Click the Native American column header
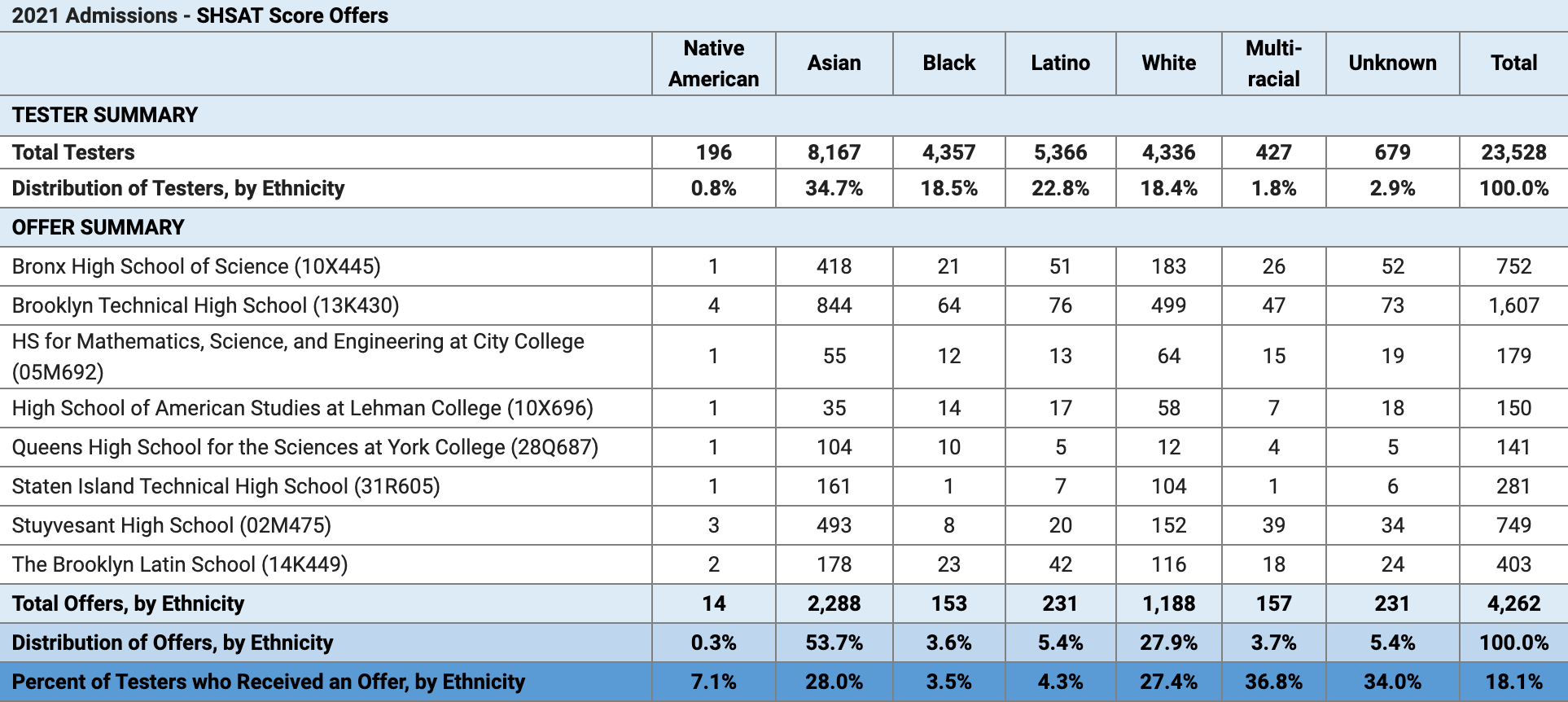The image size is (1568, 702). [x=713, y=64]
